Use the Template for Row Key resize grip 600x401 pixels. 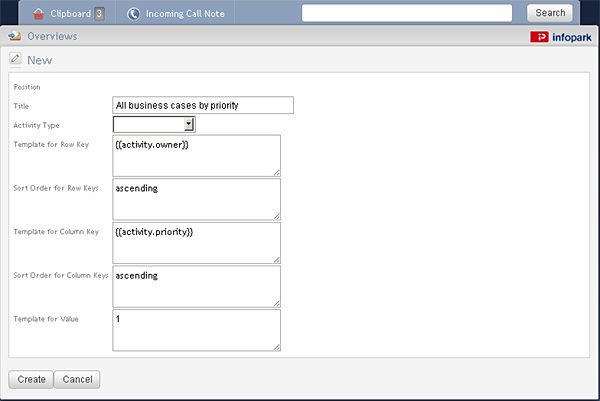pyautogui.click(x=277, y=173)
